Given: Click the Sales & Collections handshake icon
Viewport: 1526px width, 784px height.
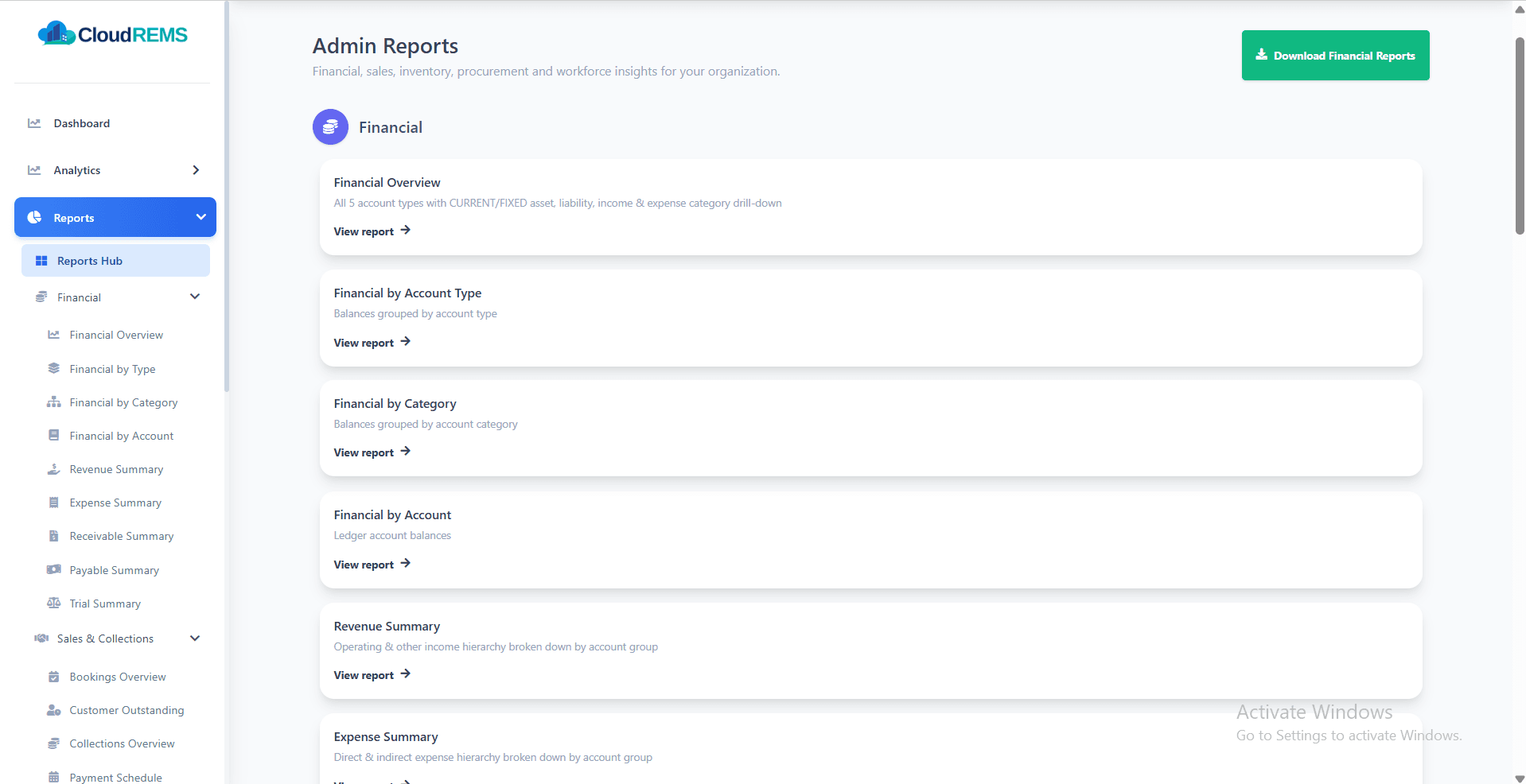Looking at the screenshot, I should [41, 638].
